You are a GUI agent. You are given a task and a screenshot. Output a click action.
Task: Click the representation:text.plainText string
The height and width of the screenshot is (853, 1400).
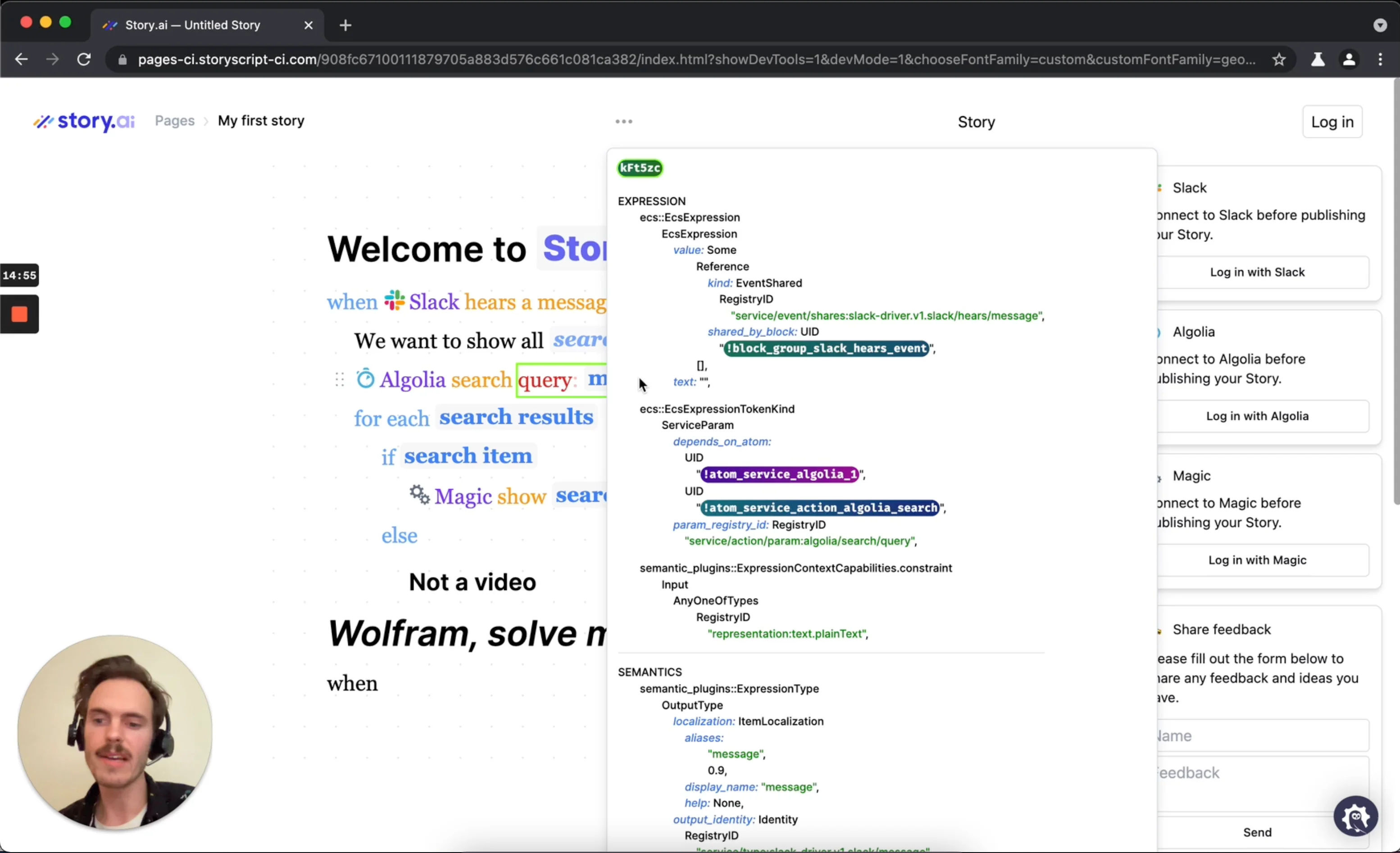[787, 634]
